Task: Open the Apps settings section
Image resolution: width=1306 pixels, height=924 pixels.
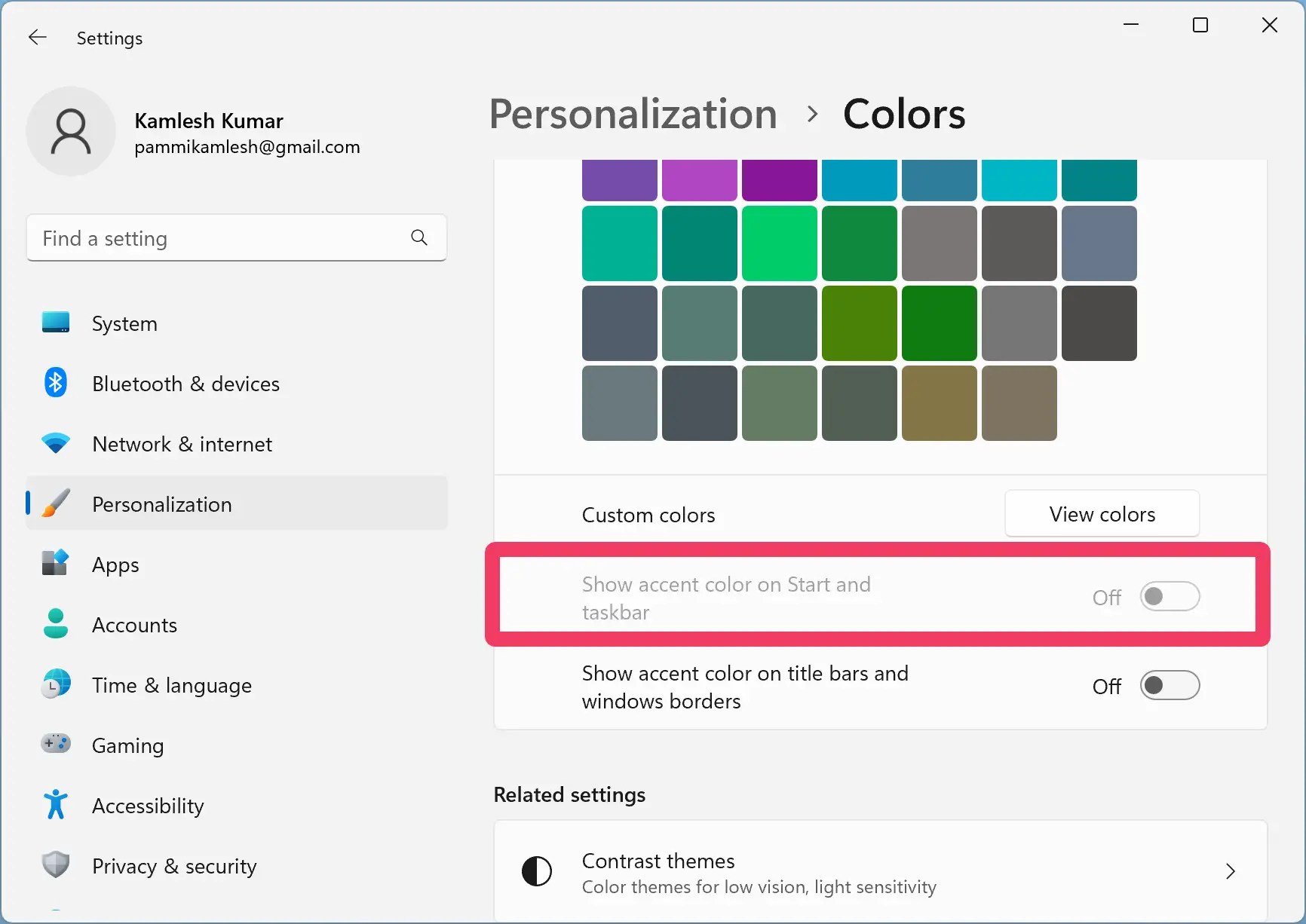Action: (115, 564)
